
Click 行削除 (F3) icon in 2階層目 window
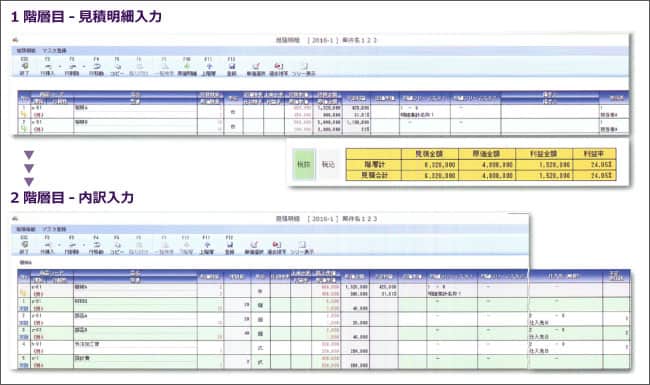click(x=72, y=245)
